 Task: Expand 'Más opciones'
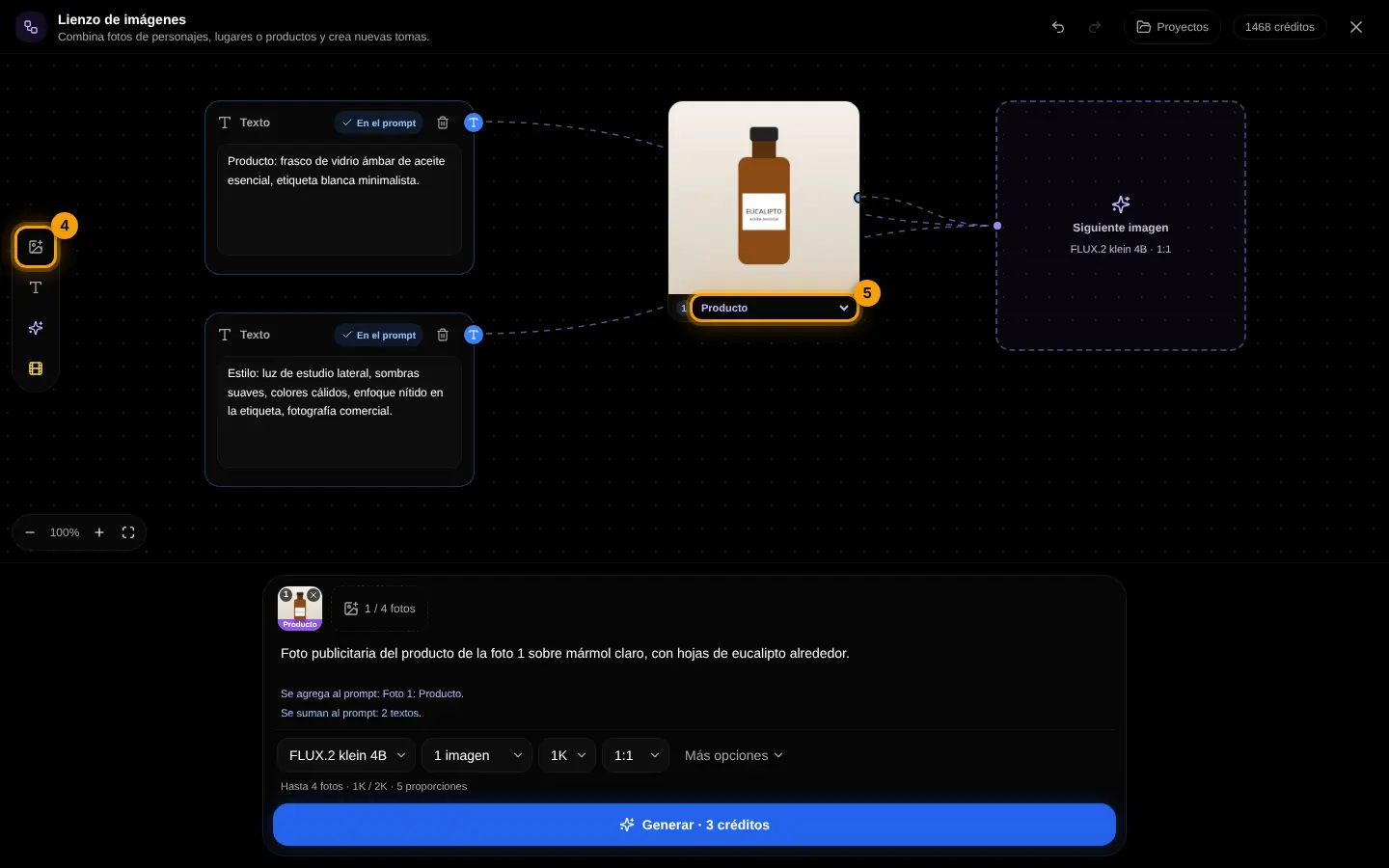734,755
